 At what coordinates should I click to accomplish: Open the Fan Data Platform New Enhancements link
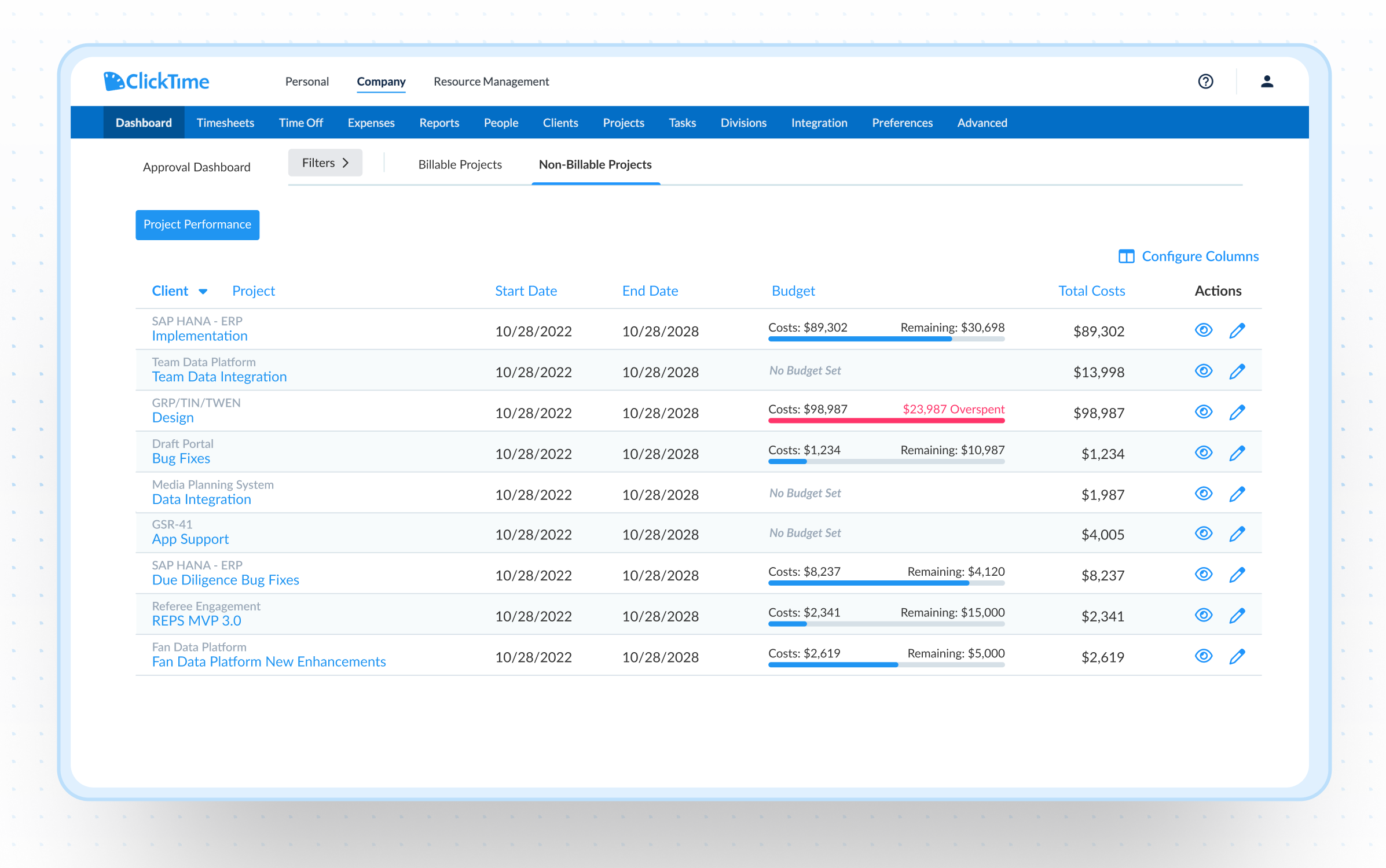tap(269, 662)
